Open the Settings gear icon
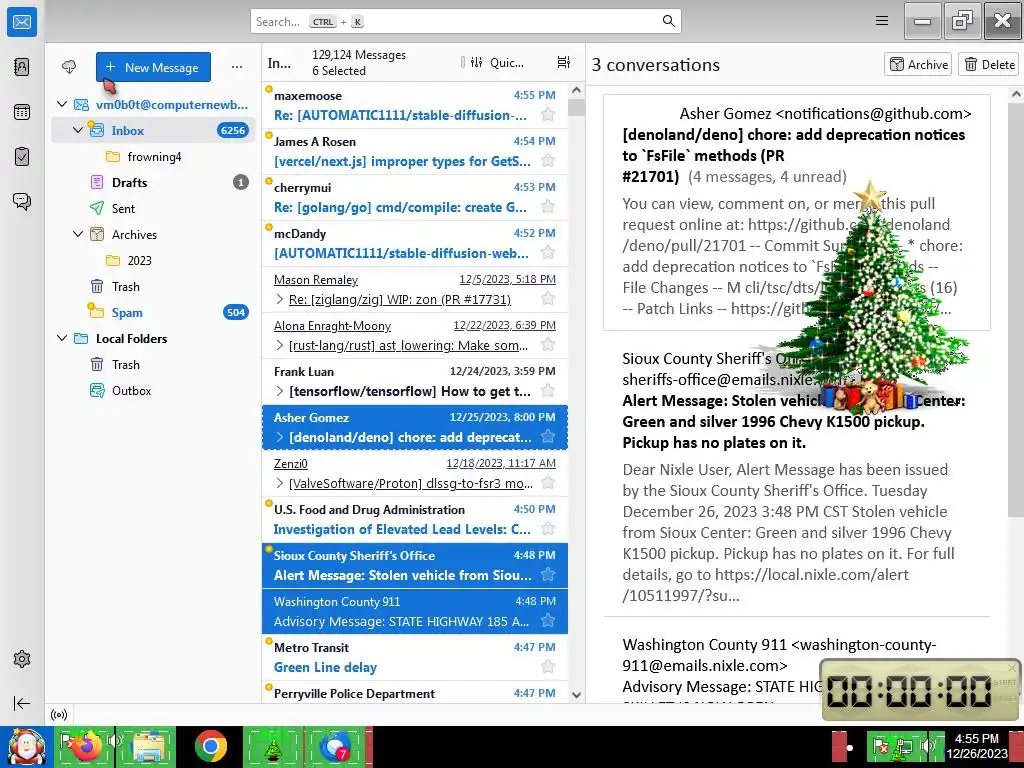 (22, 659)
